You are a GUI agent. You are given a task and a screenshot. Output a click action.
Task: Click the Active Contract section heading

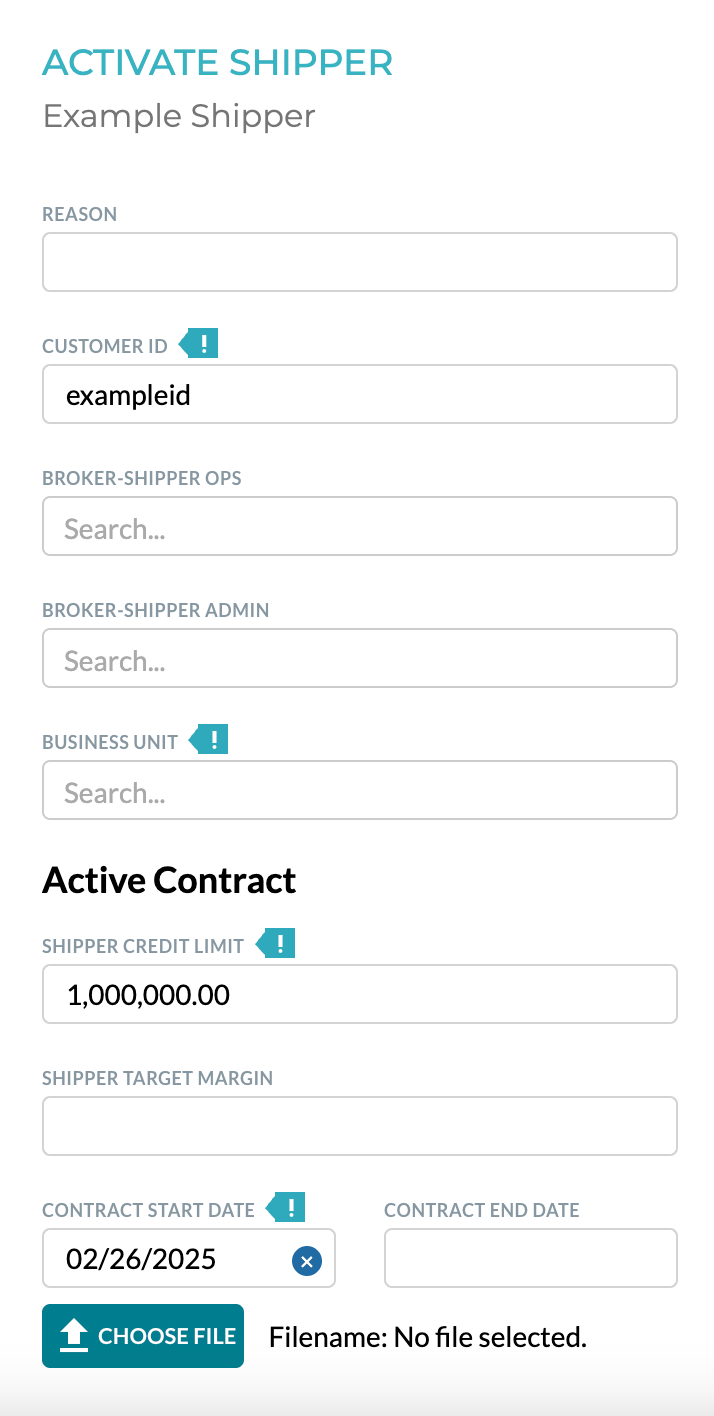tap(169, 880)
